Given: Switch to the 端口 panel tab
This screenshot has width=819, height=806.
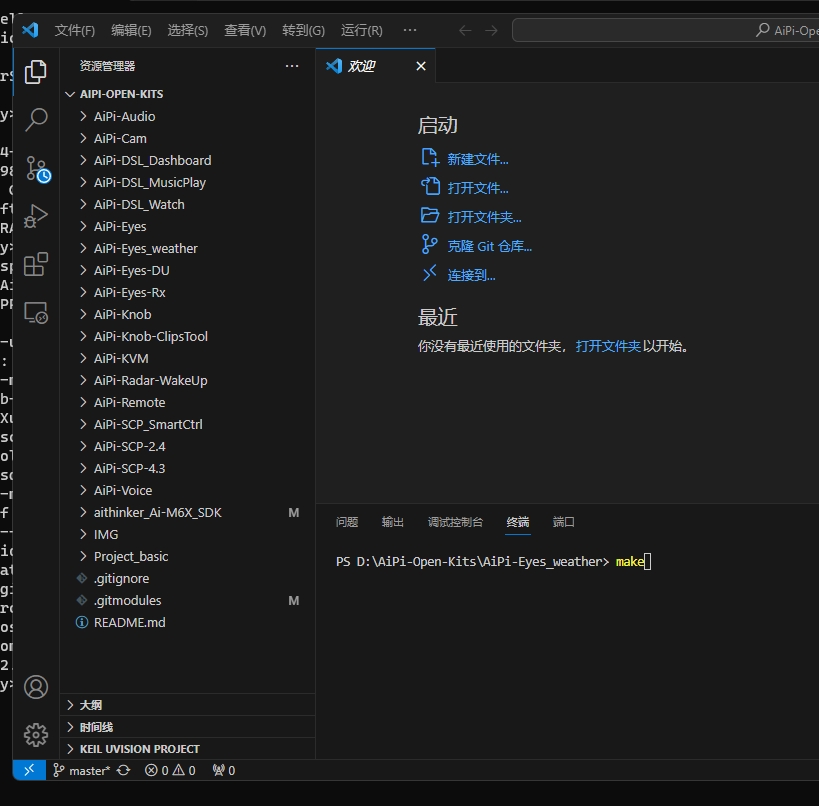Looking at the screenshot, I should coord(564,522).
